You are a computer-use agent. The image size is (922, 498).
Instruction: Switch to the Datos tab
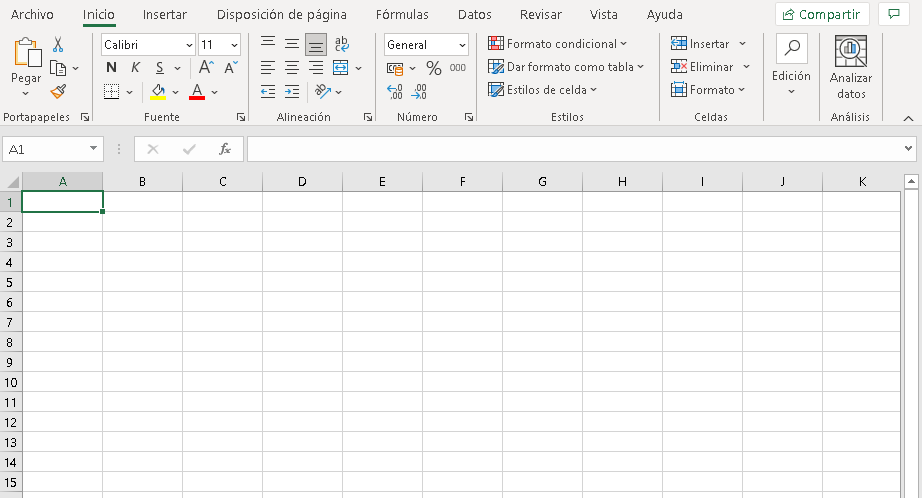[475, 15]
